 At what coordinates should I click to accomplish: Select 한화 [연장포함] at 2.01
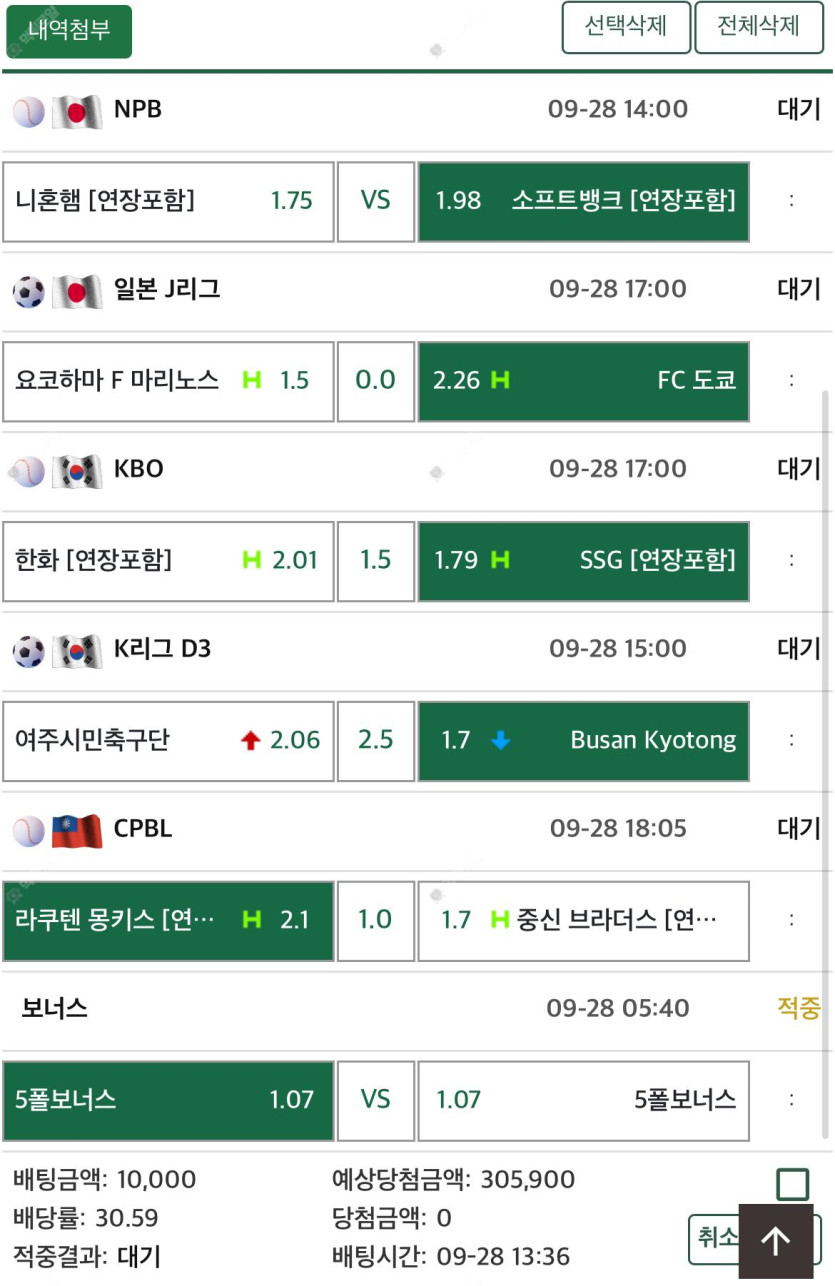pyautogui.click(x=168, y=561)
